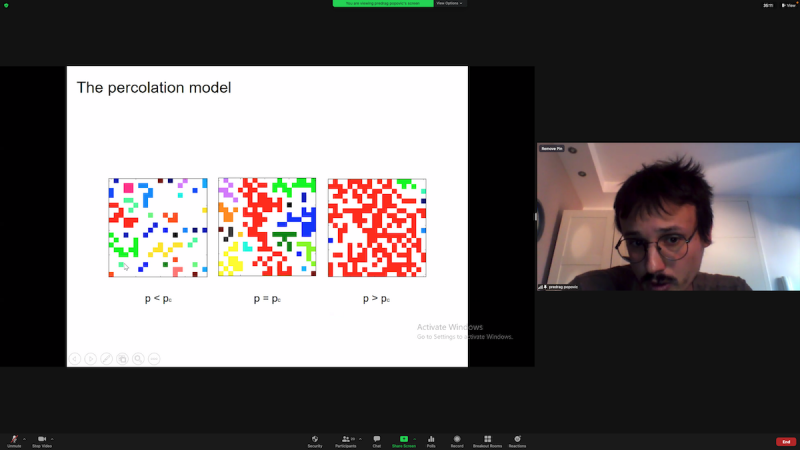Stop Video camera toggle

click(x=42, y=440)
